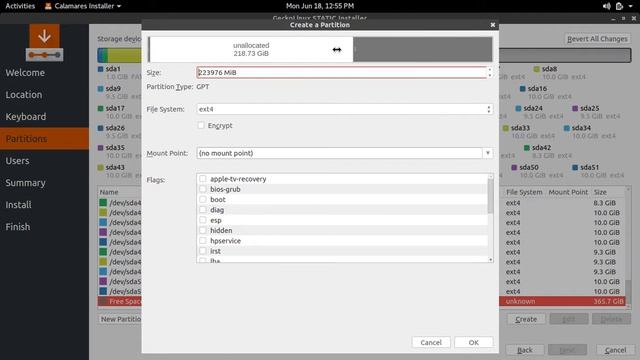
Task: Click the partition resize handle arrow
Action: [x=337, y=50]
